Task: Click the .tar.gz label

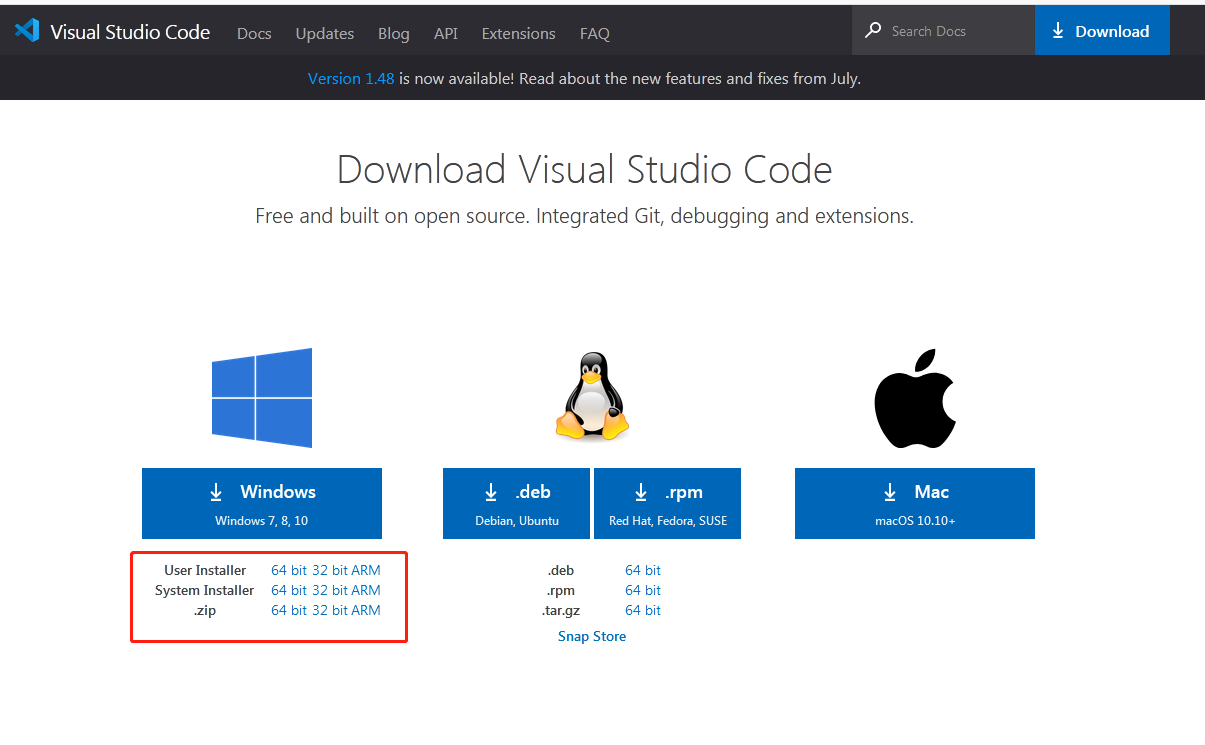Action: (561, 610)
